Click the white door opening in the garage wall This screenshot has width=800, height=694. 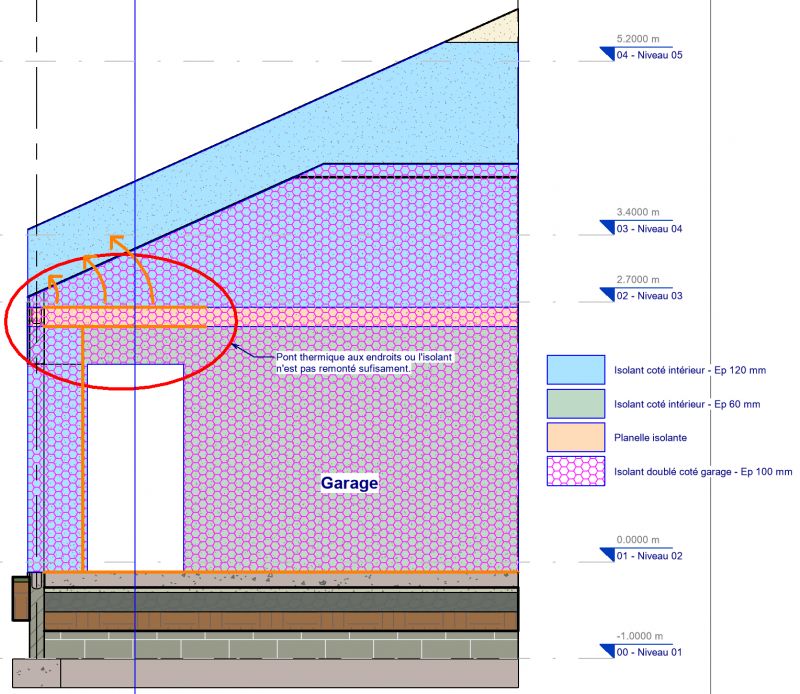pos(135,465)
